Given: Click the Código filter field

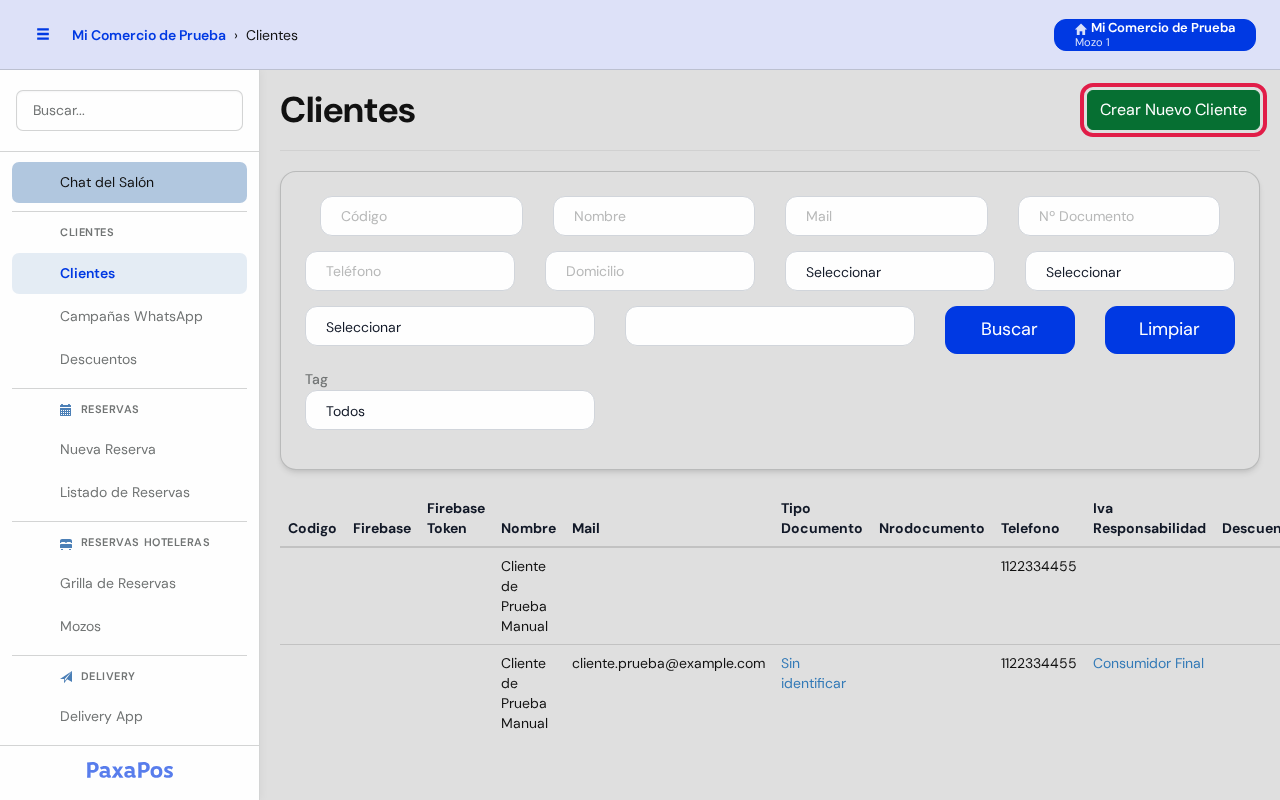Looking at the screenshot, I should (x=421, y=216).
